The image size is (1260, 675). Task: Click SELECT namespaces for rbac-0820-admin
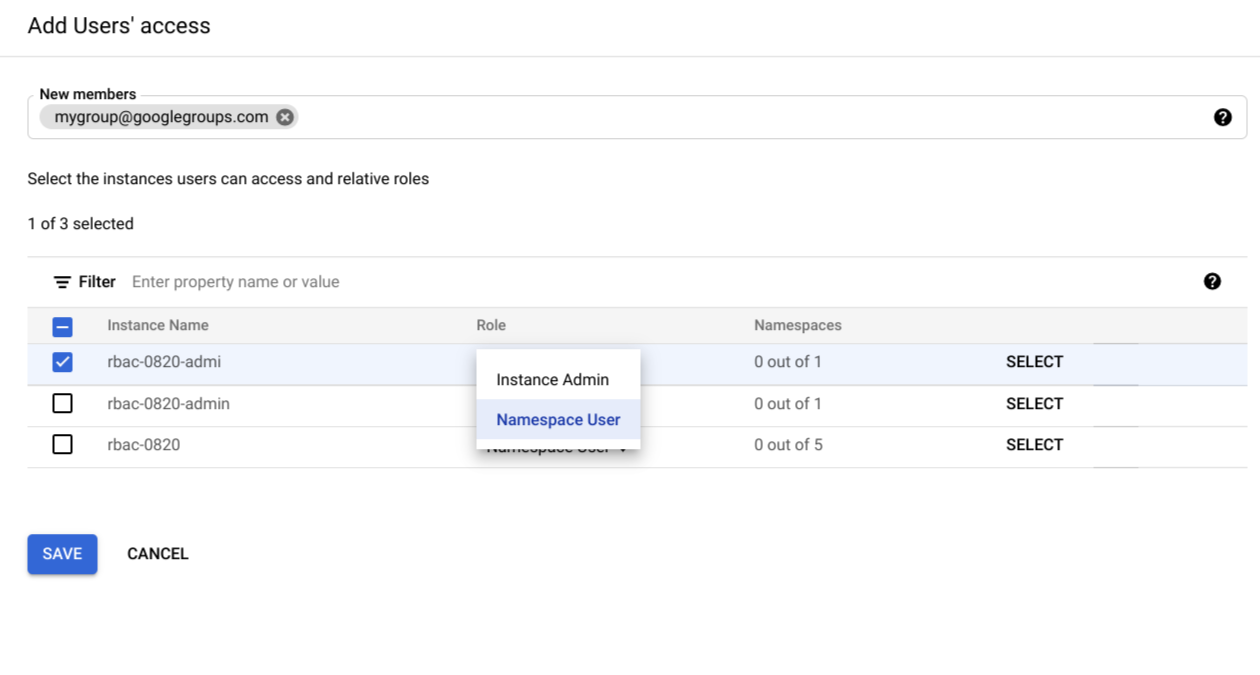click(1034, 403)
